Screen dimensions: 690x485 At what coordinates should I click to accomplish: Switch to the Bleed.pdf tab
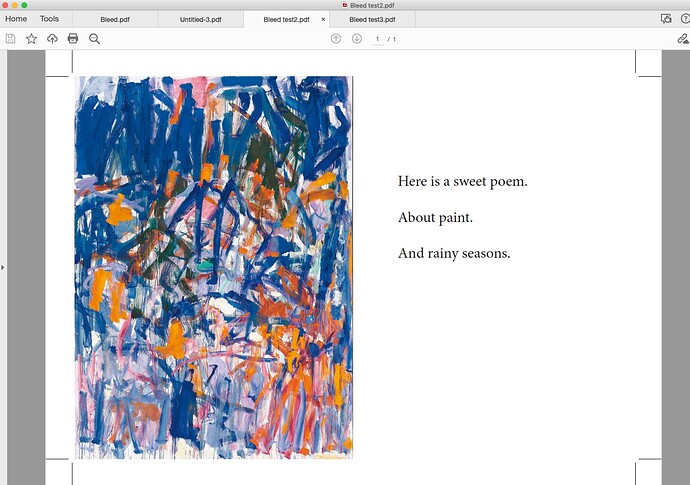115,19
